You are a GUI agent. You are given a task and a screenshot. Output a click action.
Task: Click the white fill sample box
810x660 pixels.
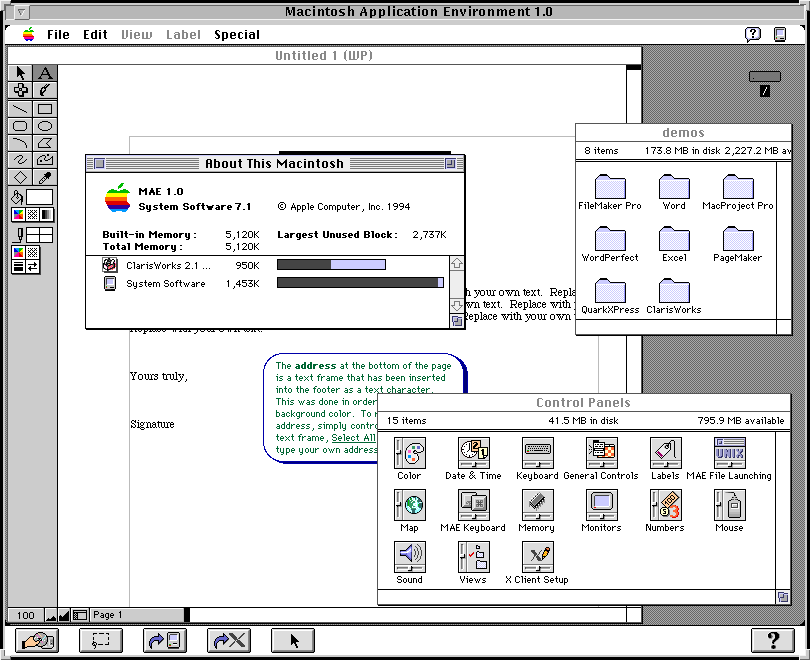click(39, 197)
